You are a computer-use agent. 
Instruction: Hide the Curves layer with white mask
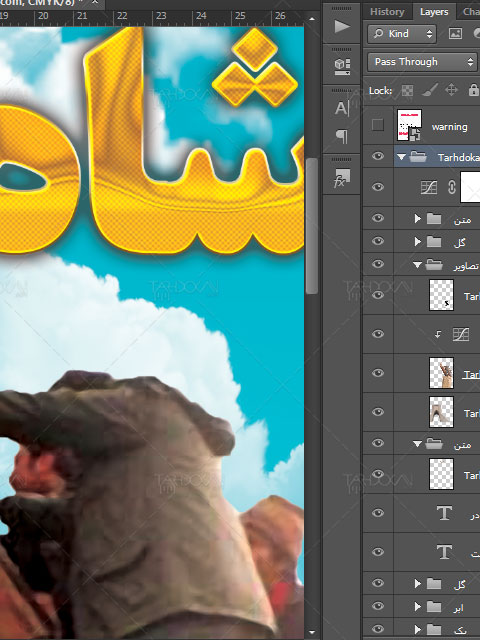tap(378, 187)
